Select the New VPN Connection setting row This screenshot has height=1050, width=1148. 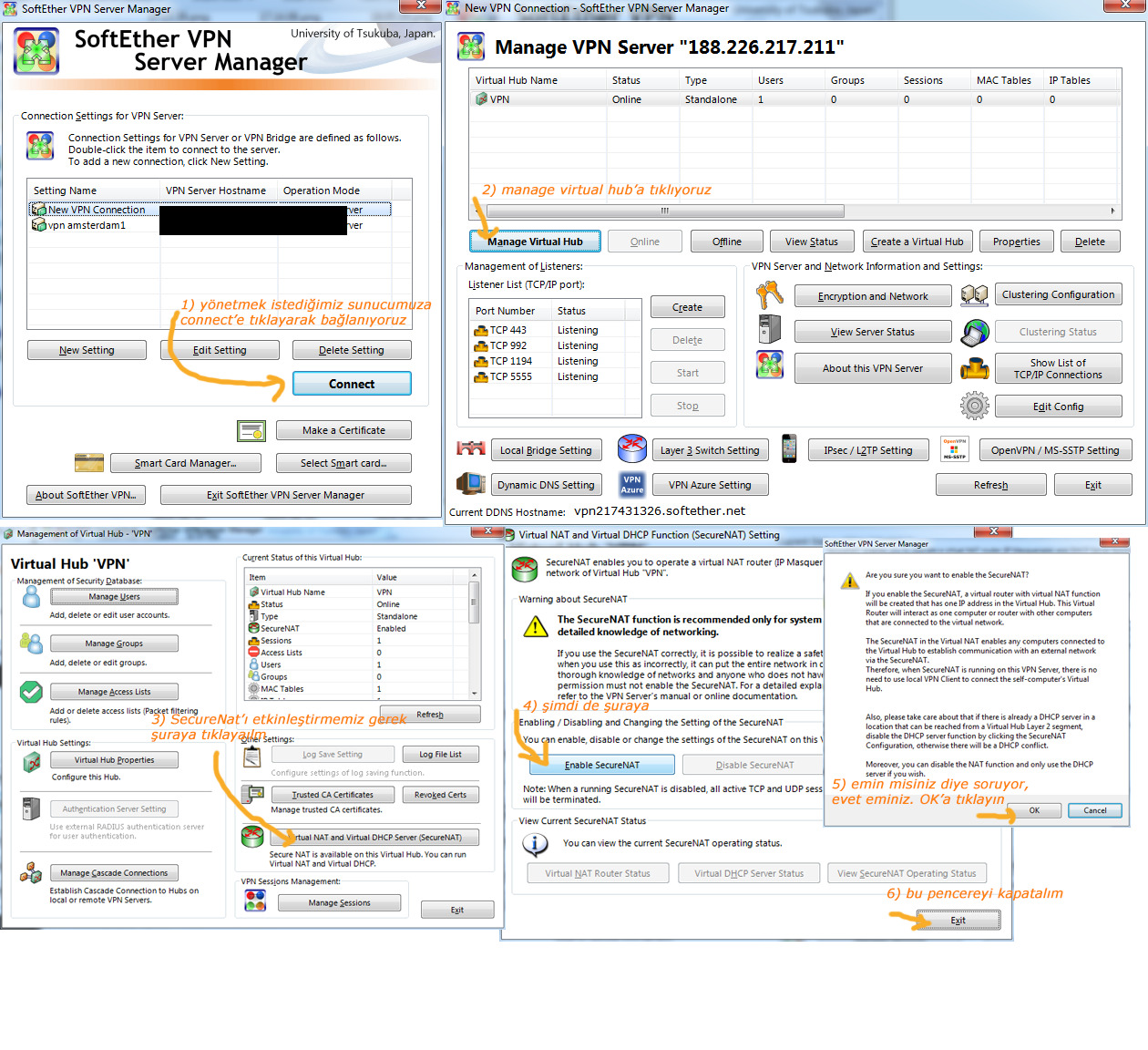[210, 210]
